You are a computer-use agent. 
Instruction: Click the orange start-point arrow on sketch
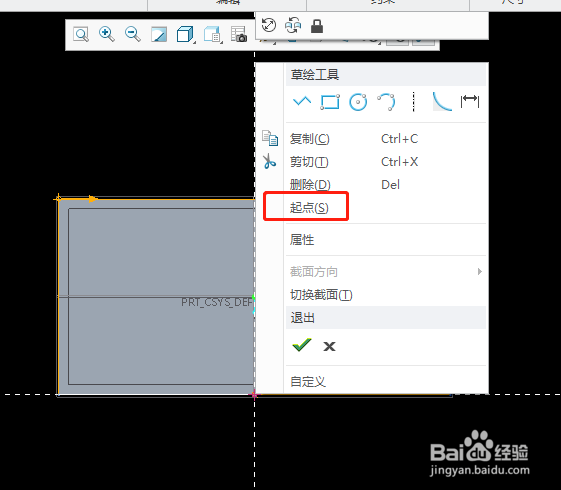point(93,199)
